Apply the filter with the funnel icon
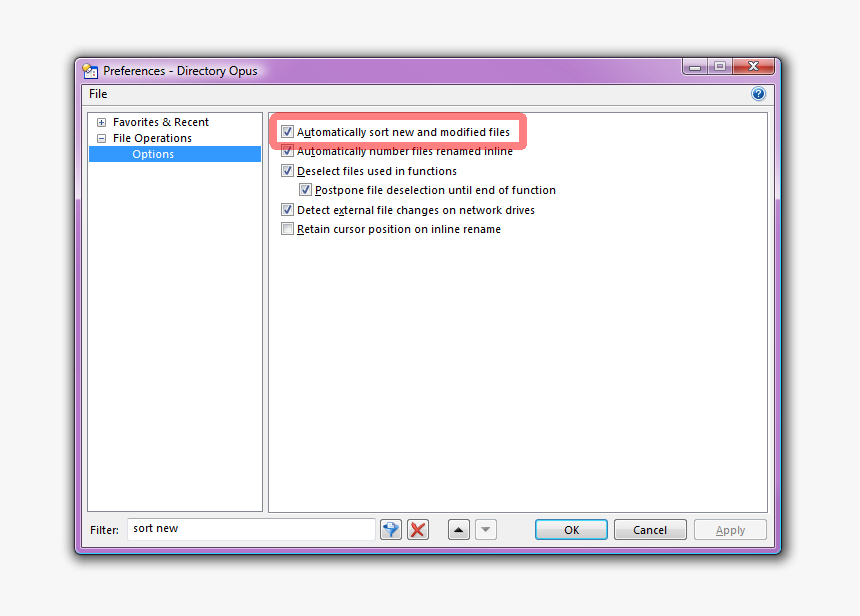 391,529
